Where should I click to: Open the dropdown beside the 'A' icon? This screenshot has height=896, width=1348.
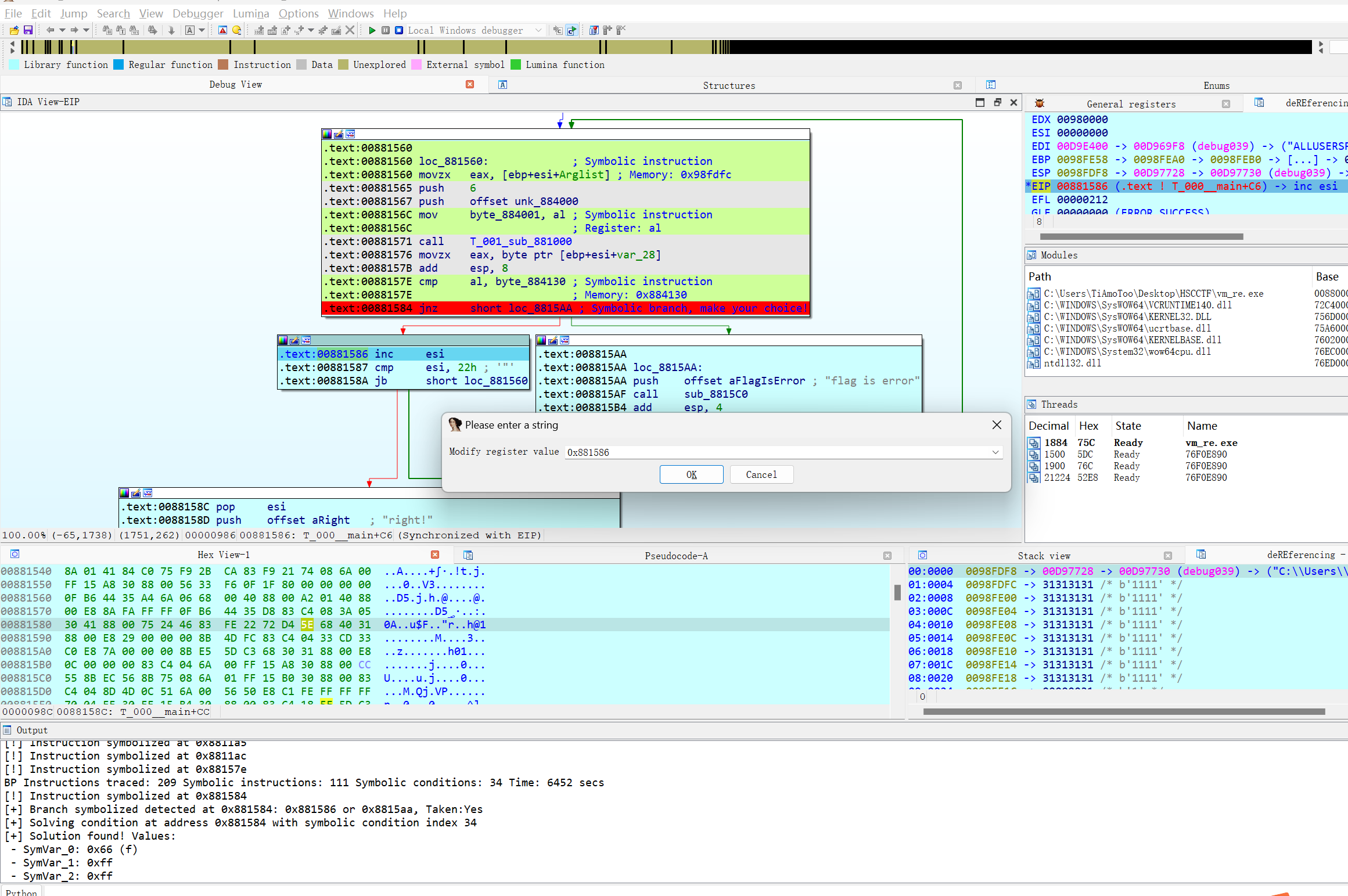click(x=202, y=30)
